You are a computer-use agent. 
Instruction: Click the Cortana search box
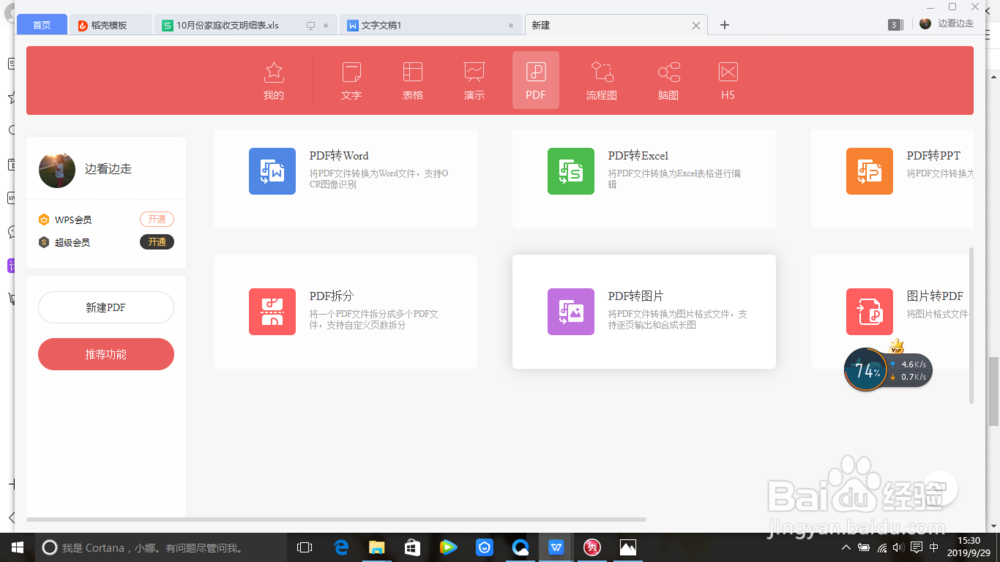click(160, 547)
